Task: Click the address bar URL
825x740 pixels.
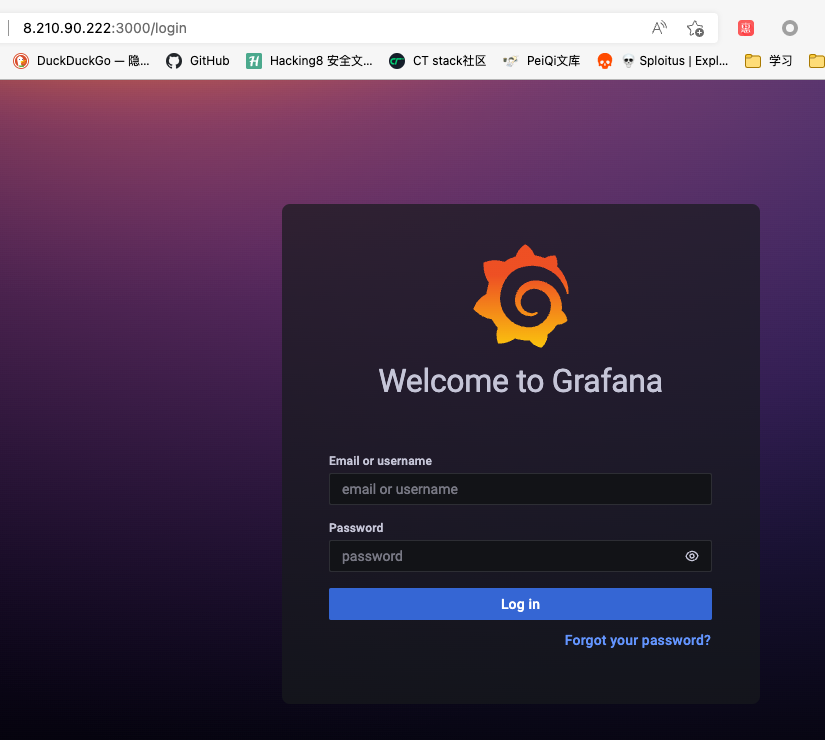Action: pyautogui.click(x=105, y=28)
